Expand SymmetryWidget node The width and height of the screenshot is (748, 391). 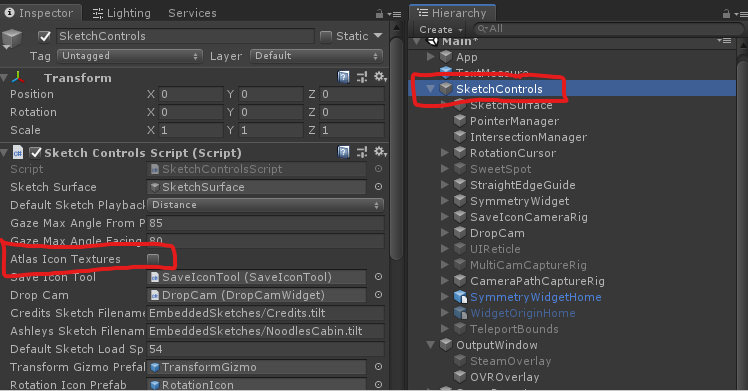445,201
